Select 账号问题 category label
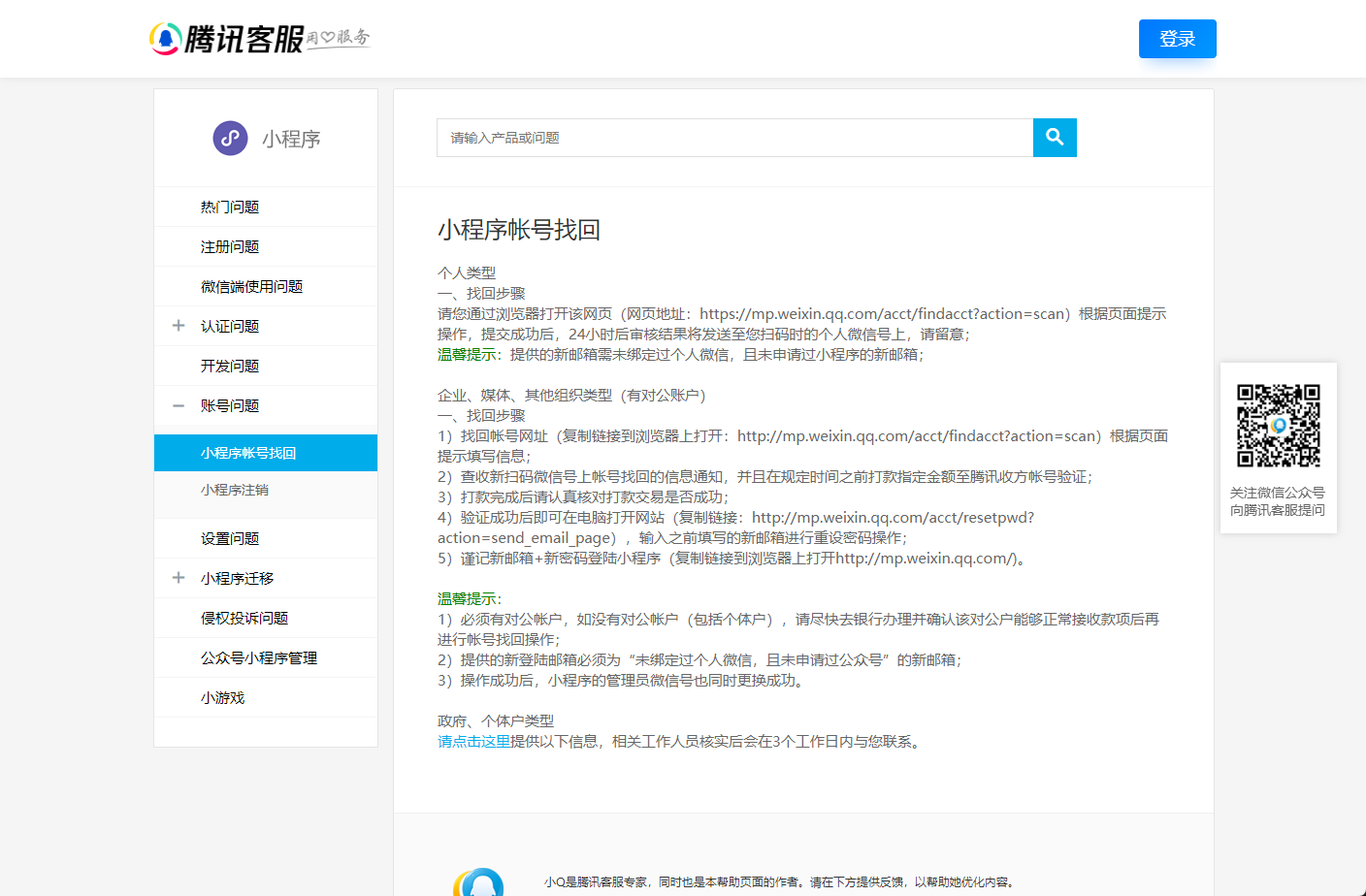Viewport: 1366px width, 896px height. point(230,405)
